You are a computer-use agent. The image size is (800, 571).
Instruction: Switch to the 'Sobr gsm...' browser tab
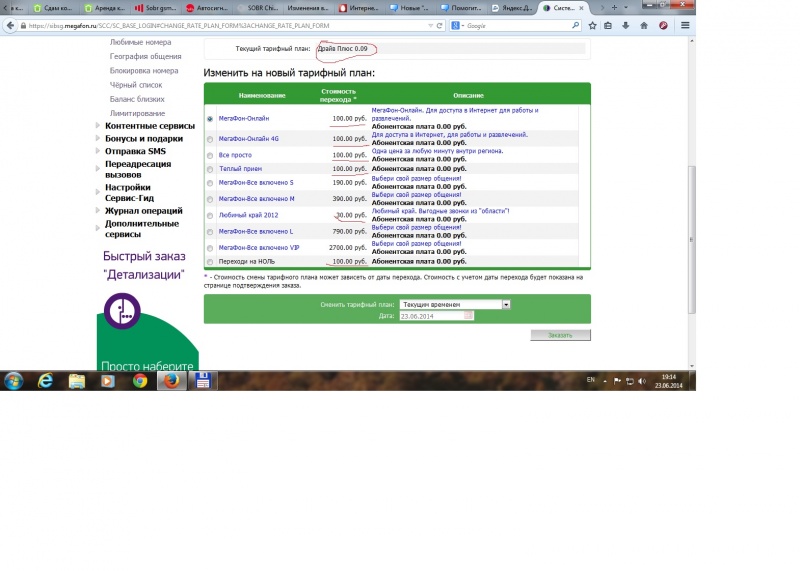[x=156, y=8]
